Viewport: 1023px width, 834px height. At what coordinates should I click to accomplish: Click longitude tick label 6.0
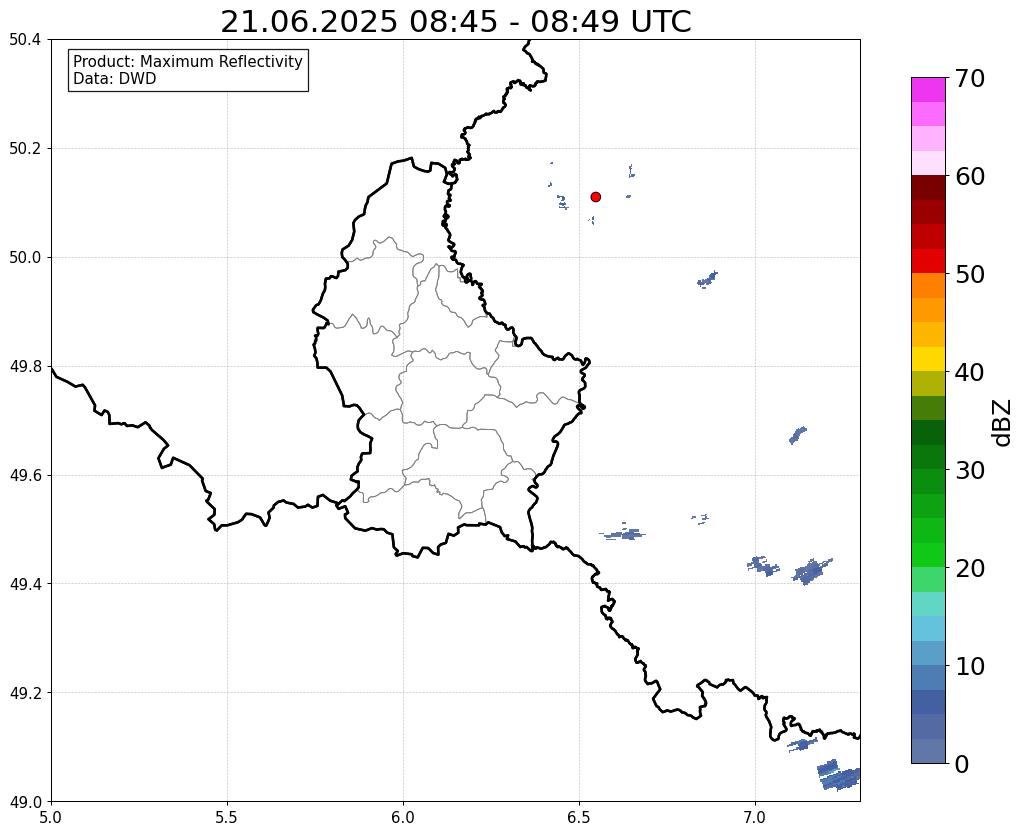[403, 818]
